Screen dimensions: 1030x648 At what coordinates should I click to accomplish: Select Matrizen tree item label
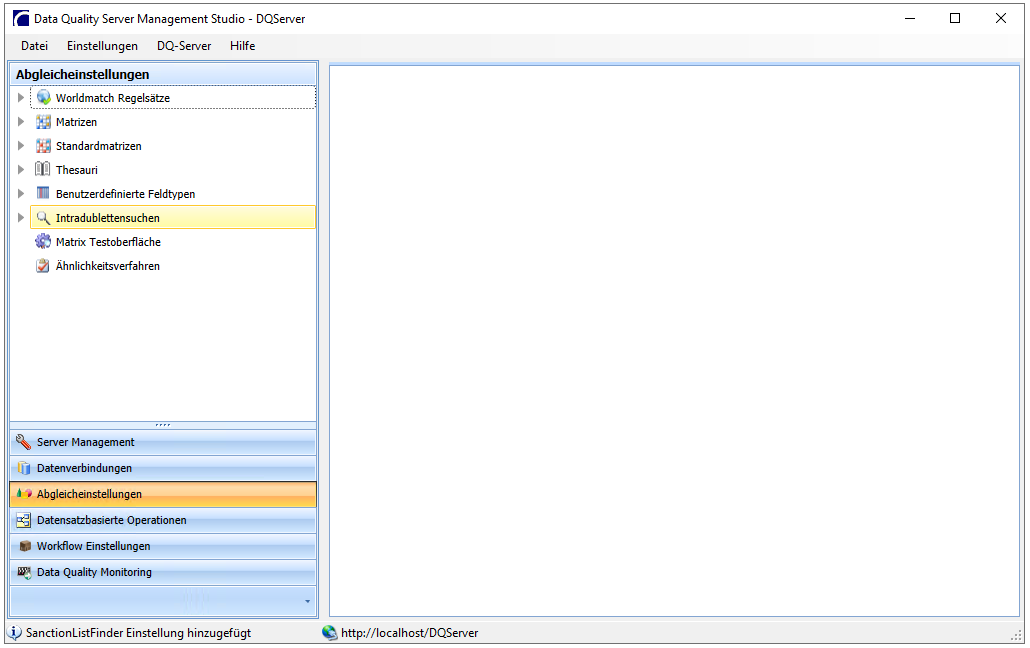click(76, 122)
